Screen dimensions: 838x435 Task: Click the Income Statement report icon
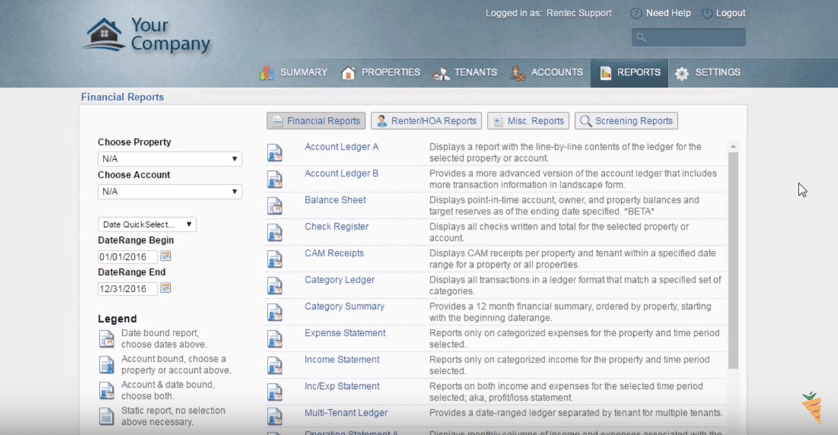[275, 366]
